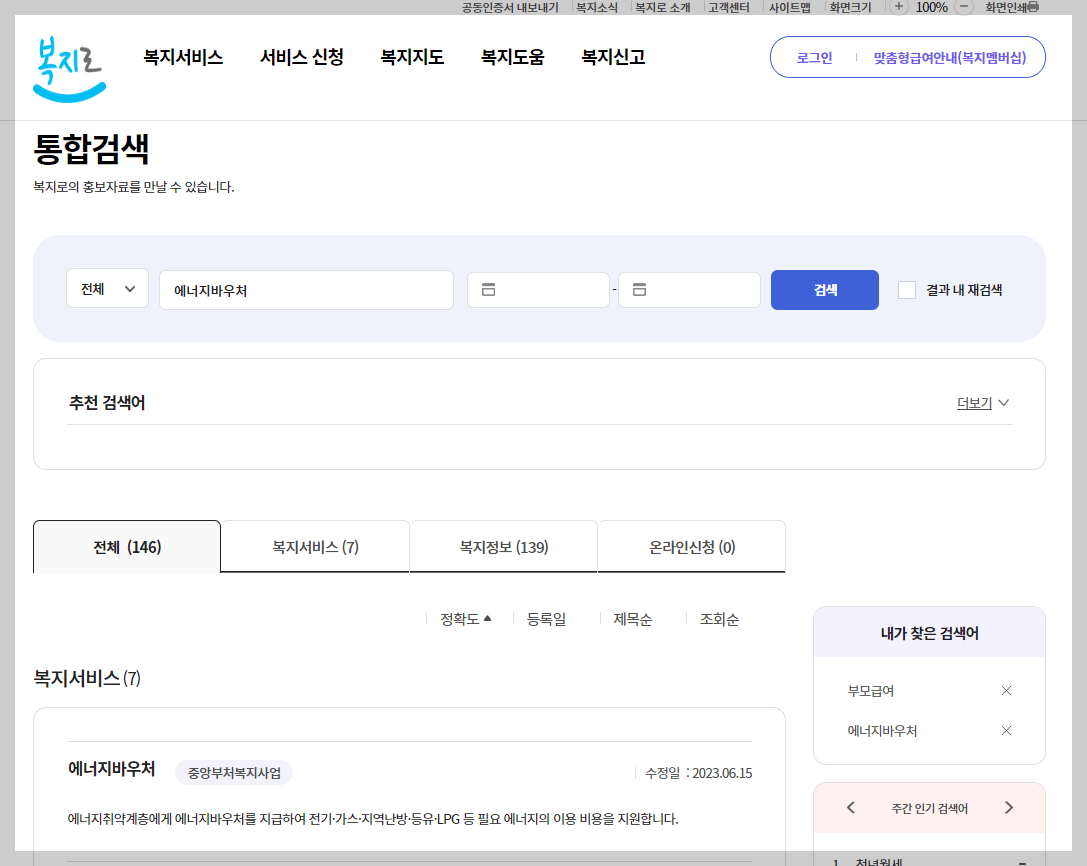Enable the 결과 내 재검색 checkbox

pos(906,289)
